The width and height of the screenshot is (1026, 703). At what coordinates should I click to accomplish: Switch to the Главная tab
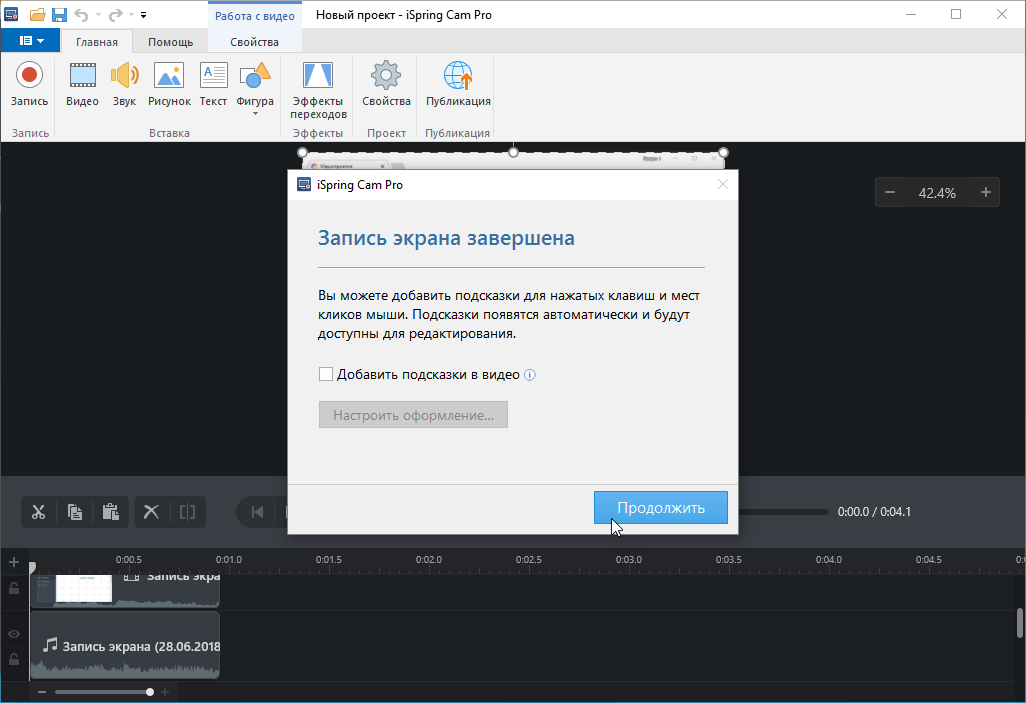[x=97, y=42]
